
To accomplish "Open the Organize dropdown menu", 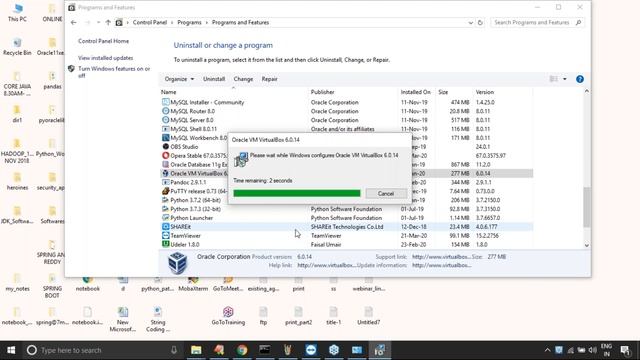I will 179,79.
